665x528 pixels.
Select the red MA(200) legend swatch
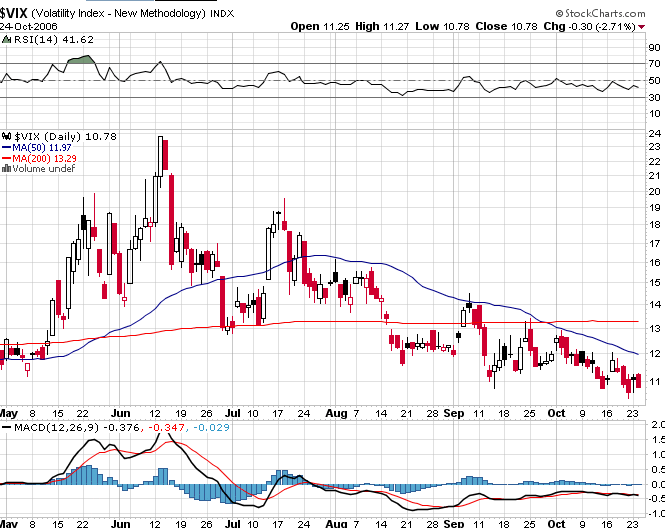[5, 158]
